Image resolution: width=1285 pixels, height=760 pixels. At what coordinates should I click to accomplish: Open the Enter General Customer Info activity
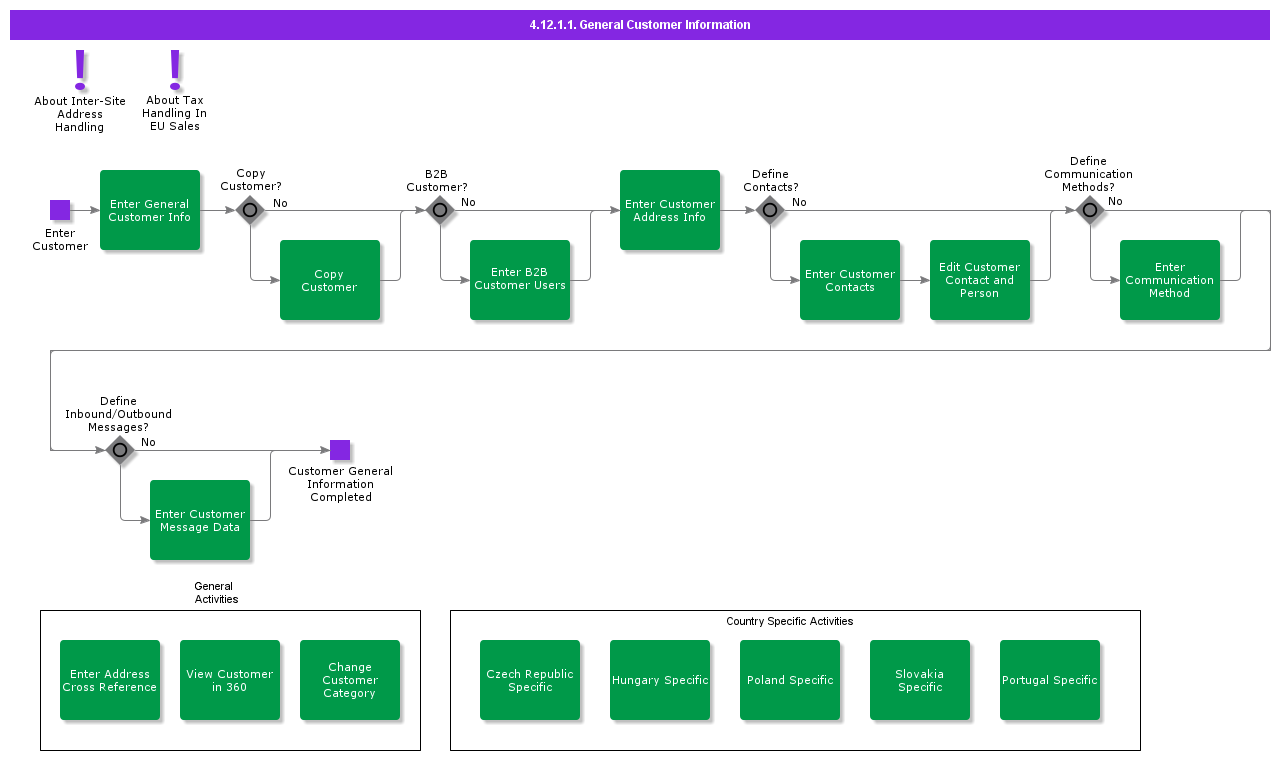point(150,210)
